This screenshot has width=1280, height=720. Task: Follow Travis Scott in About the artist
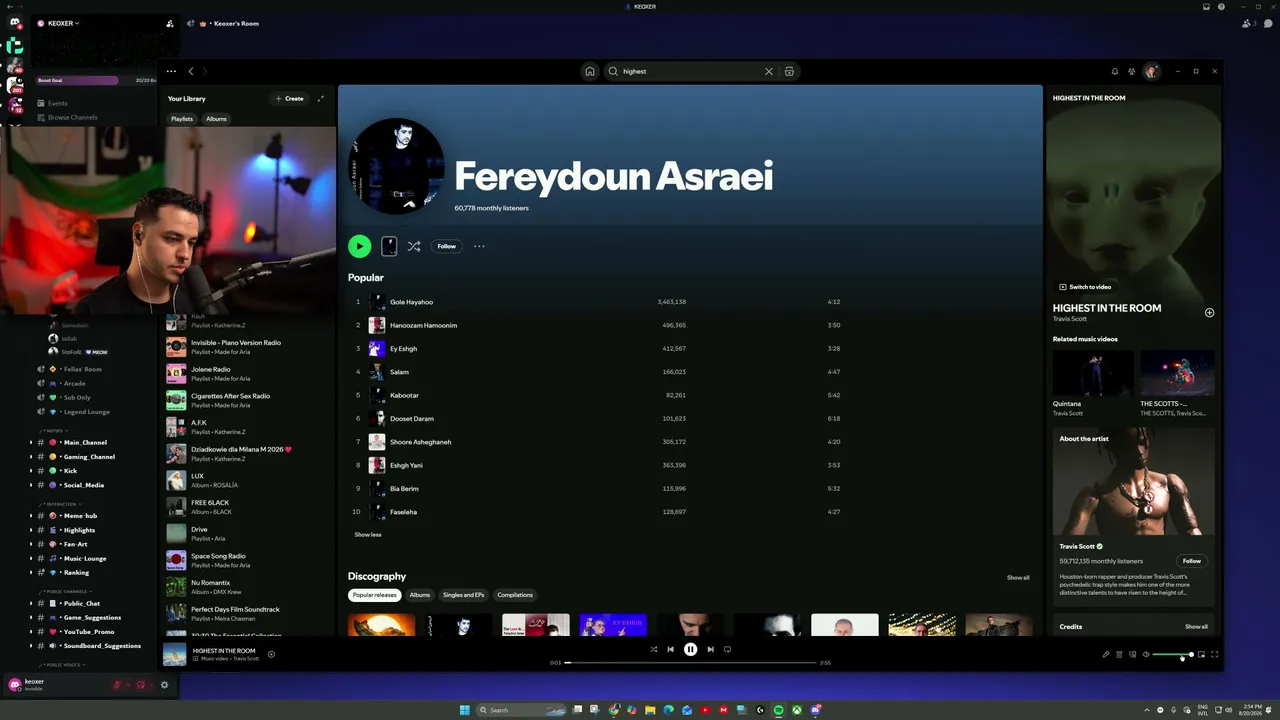(1192, 561)
